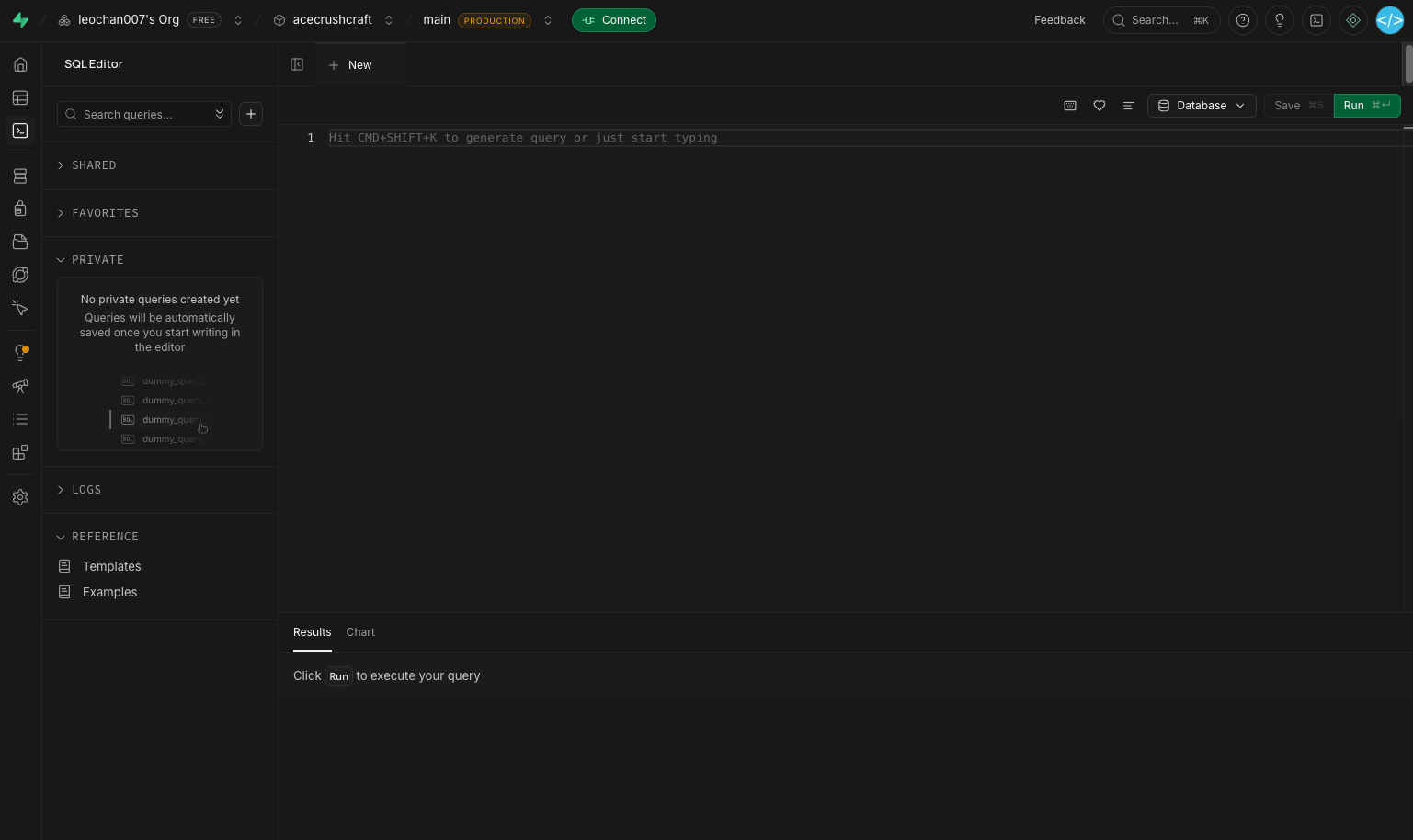
Task: Open the Integrations sidebar icon
Action: (x=20, y=452)
